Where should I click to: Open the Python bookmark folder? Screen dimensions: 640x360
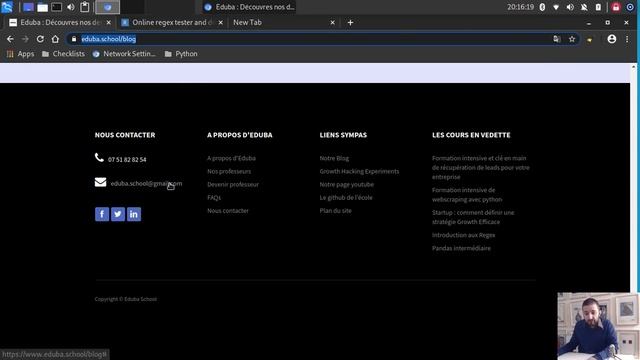pos(181,54)
